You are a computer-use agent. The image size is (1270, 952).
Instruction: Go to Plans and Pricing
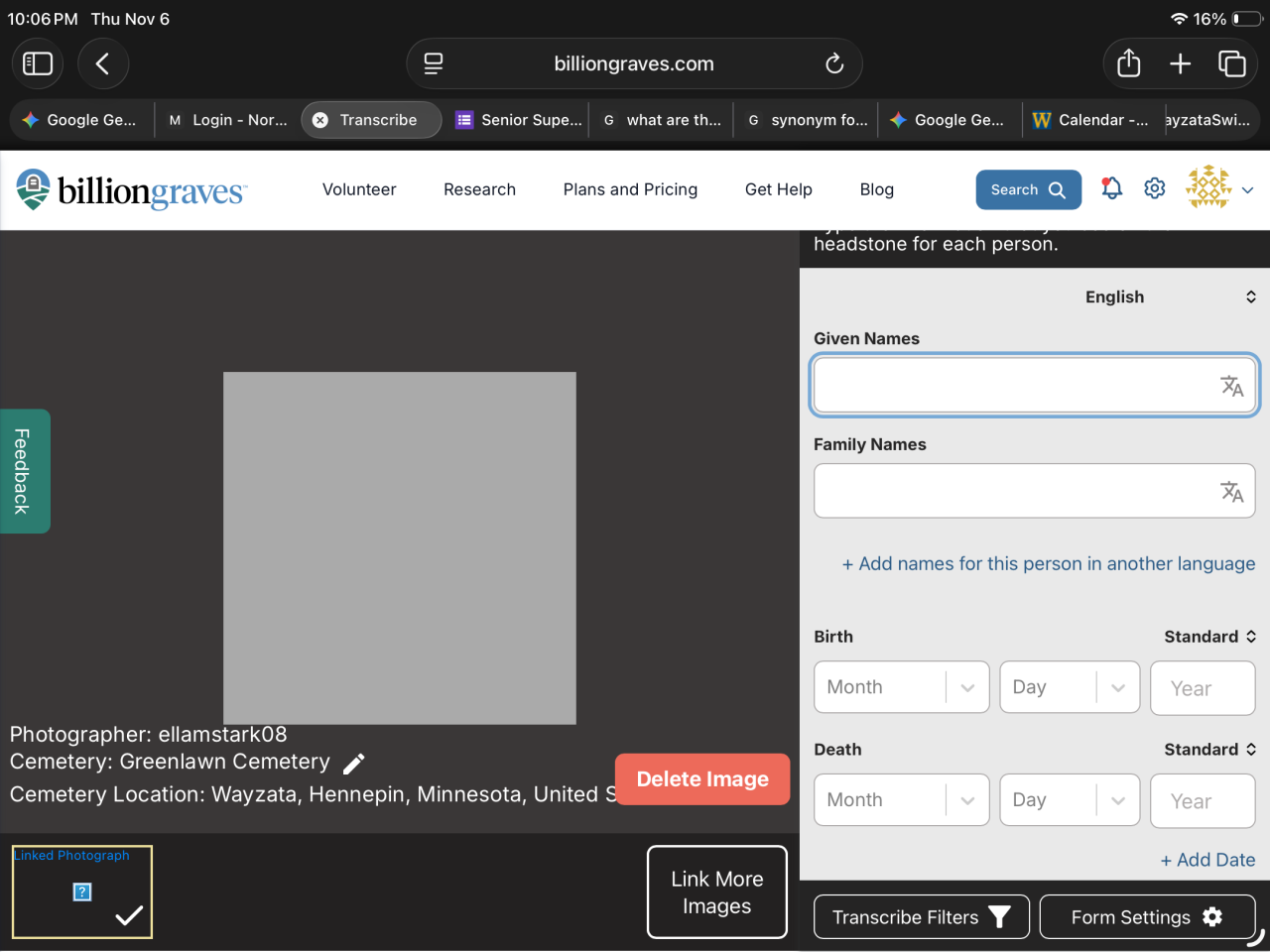coord(630,189)
